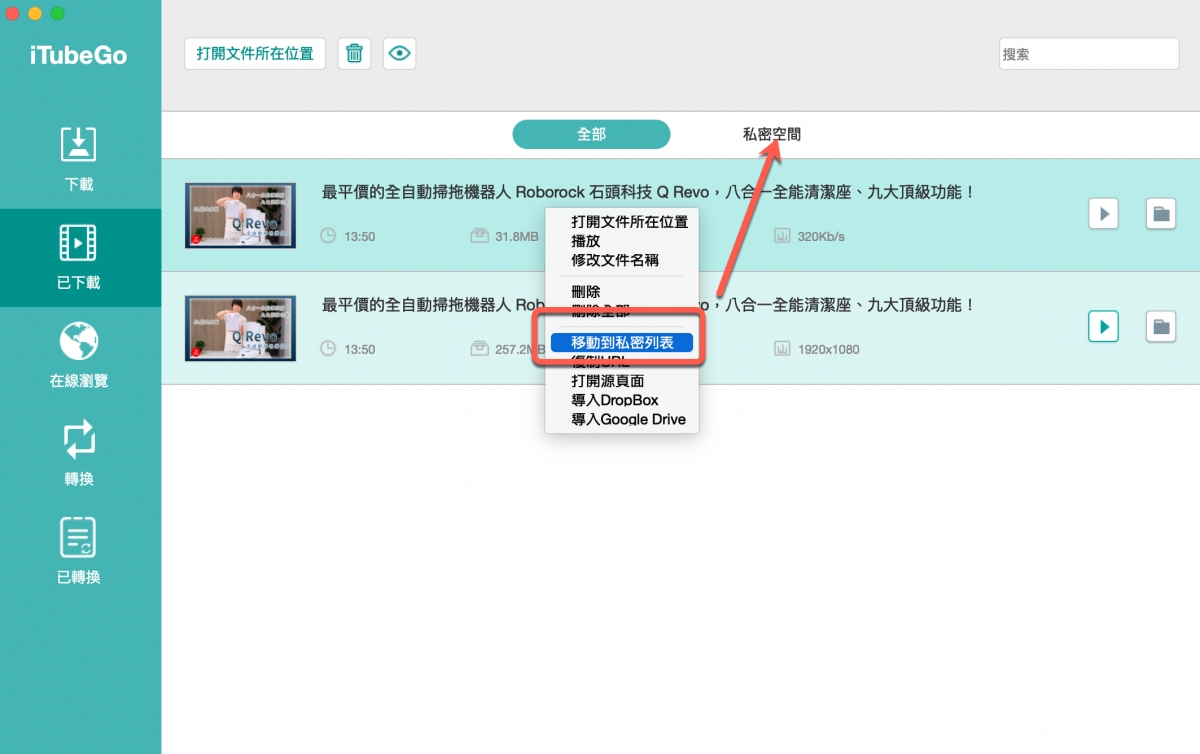Choose 修改文件名稱 in context menu
Image resolution: width=1200 pixels, height=754 pixels.
[x=614, y=260]
